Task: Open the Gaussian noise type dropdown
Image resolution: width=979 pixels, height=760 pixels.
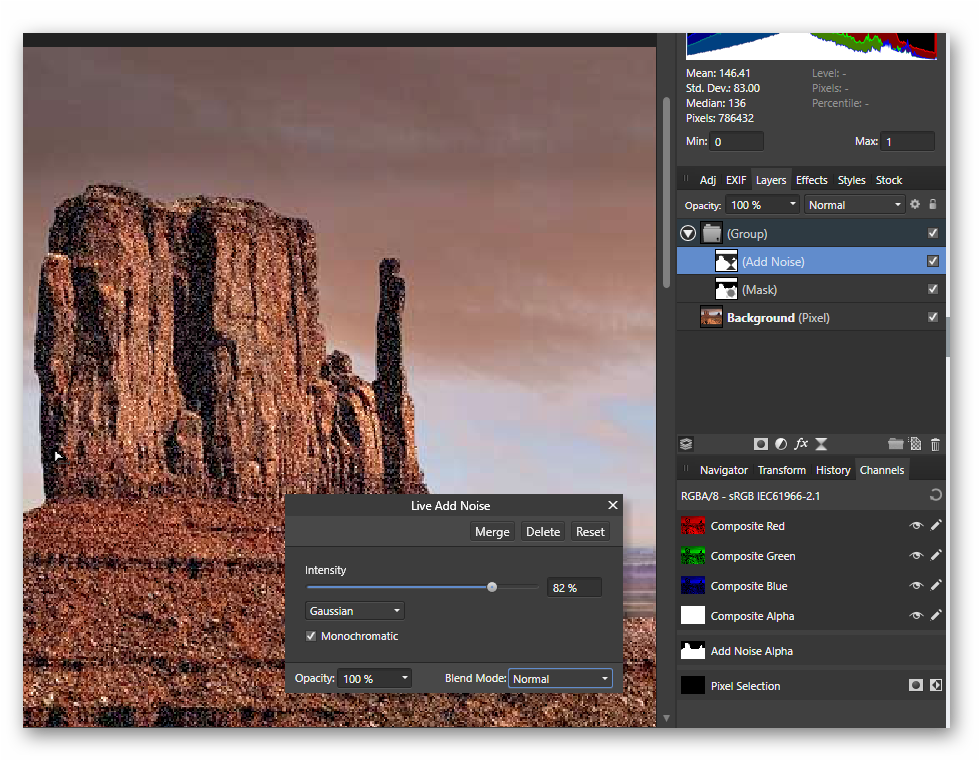Action: tap(354, 610)
